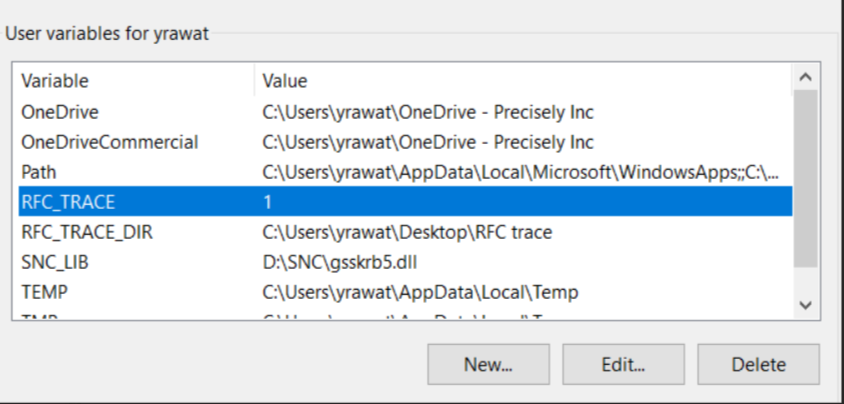Select the RFC_TRACE_DIR variable row
Screen dimensions: 844x404
(87, 232)
